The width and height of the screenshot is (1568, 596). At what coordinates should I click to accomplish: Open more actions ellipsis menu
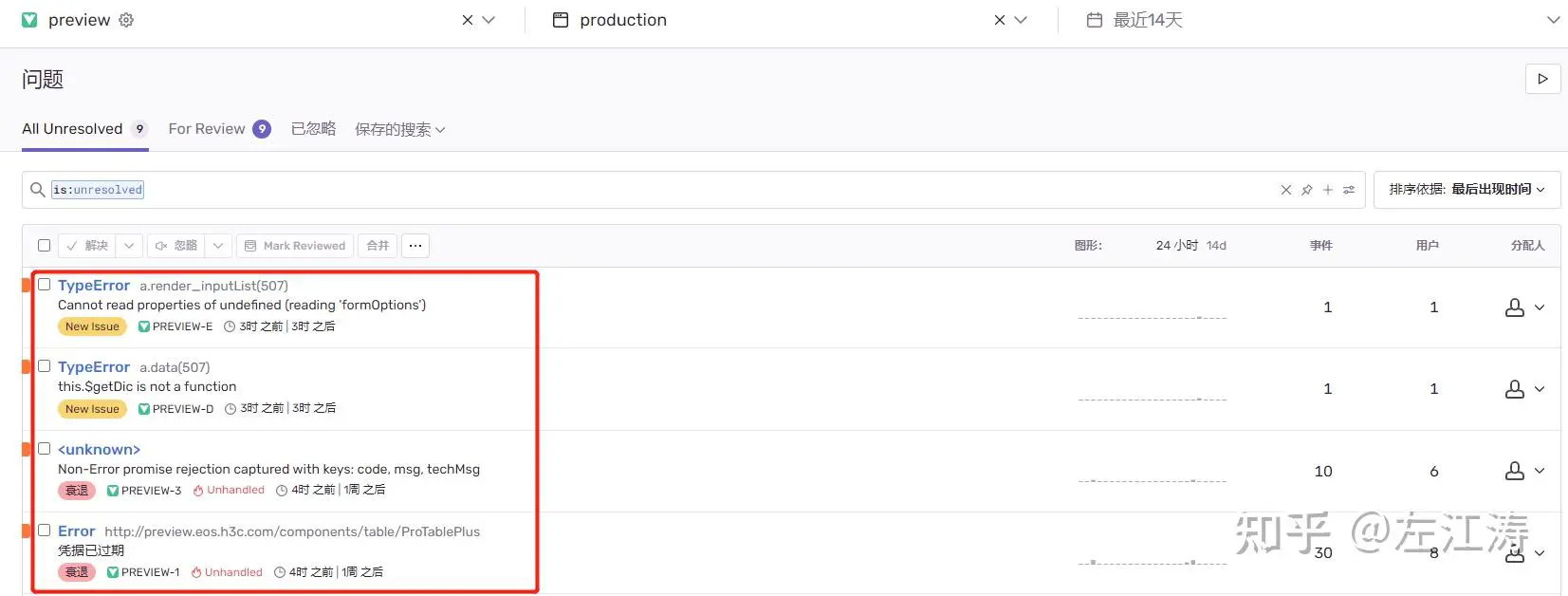pyautogui.click(x=415, y=246)
